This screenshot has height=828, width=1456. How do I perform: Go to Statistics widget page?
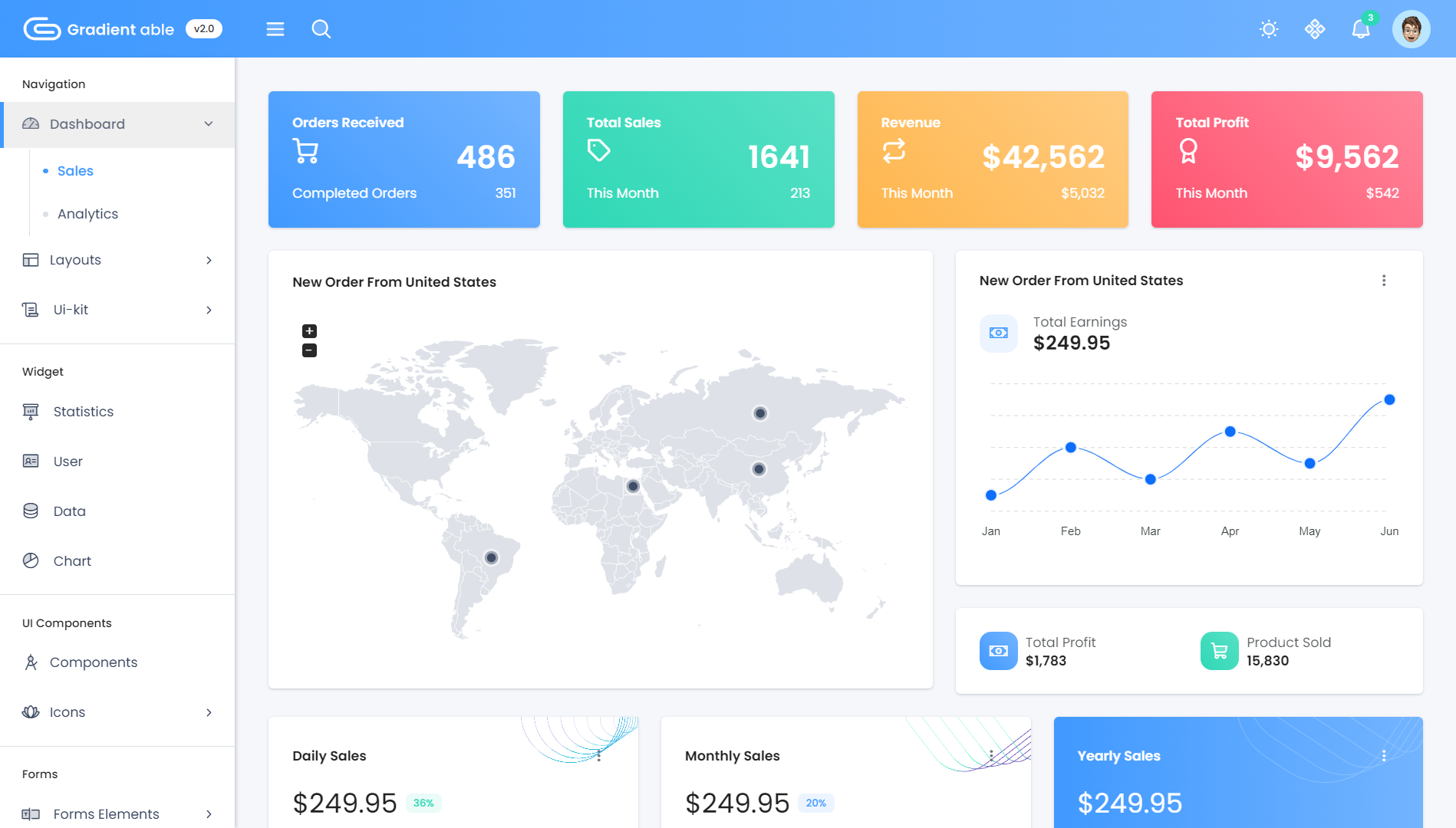point(83,412)
